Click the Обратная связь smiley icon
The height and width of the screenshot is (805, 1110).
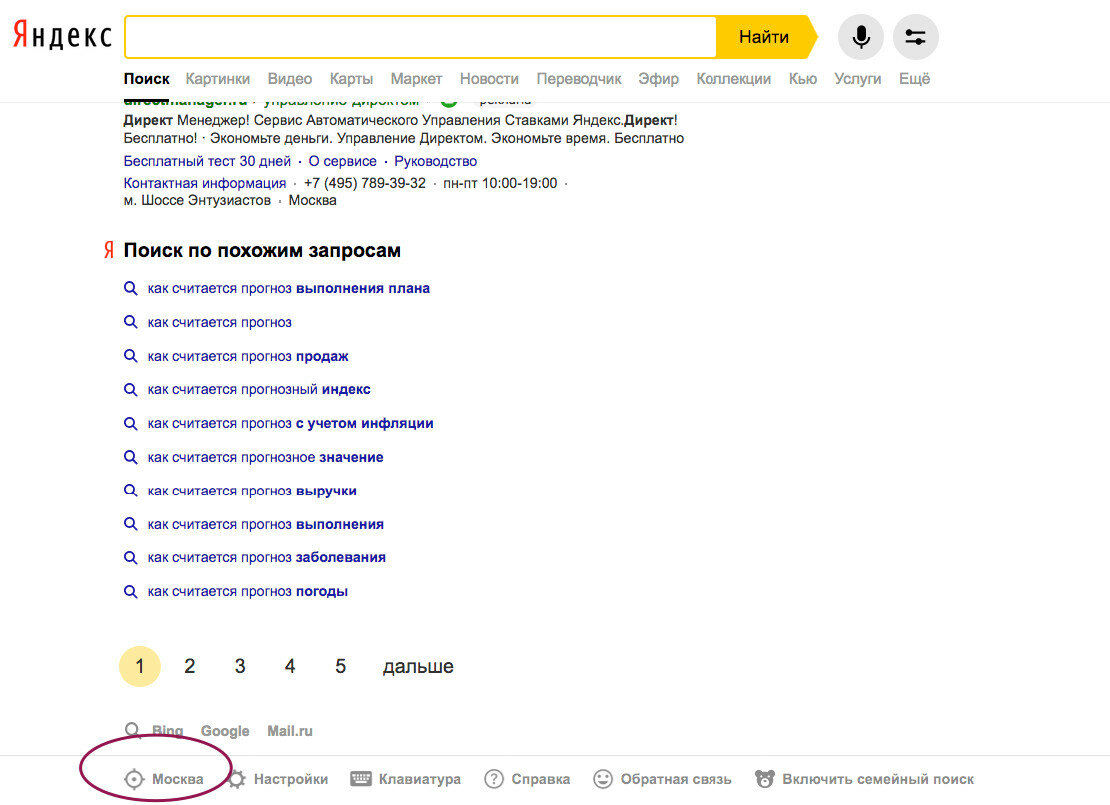(603, 779)
